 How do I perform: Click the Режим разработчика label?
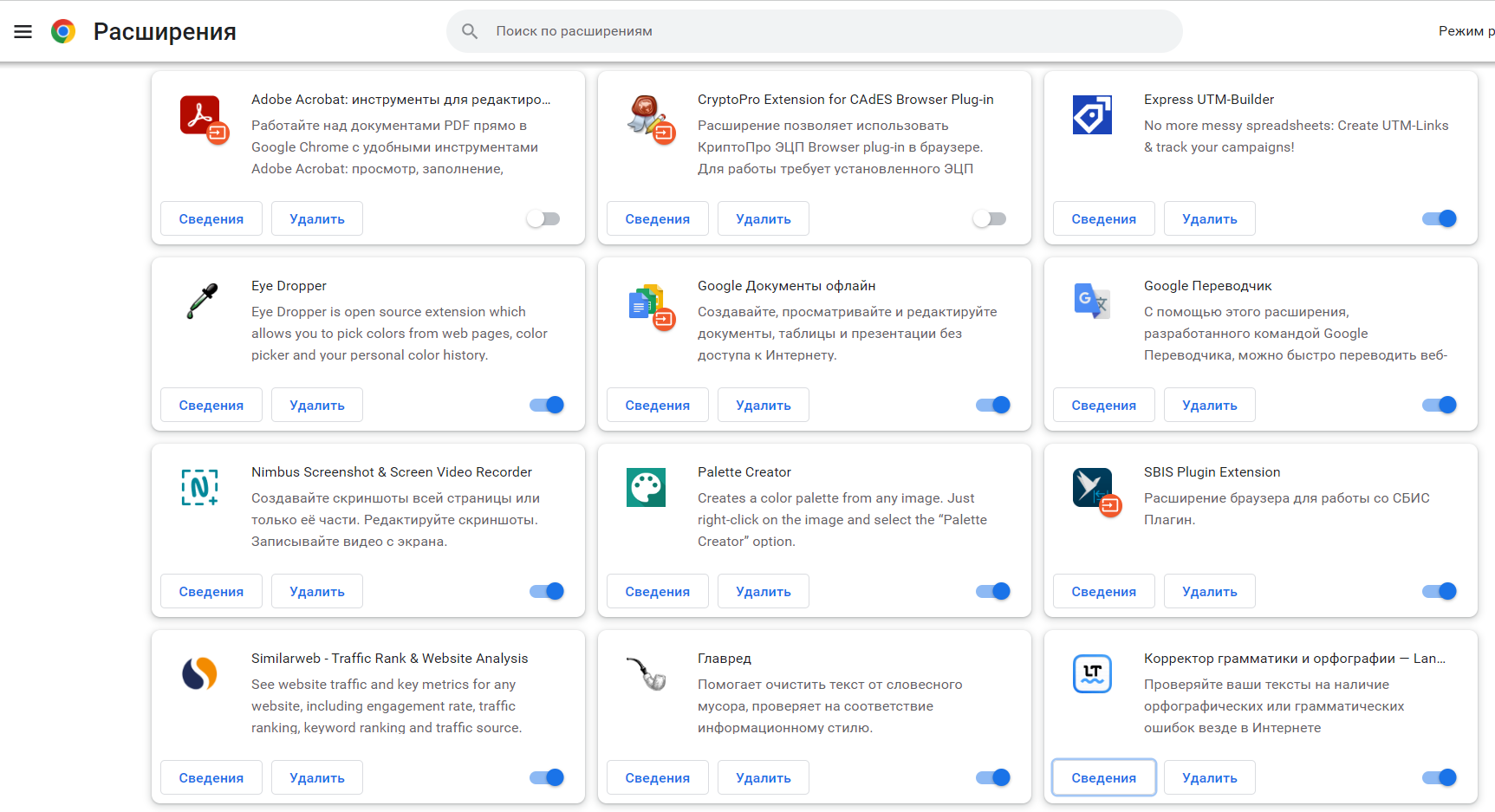tap(1466, 31)
